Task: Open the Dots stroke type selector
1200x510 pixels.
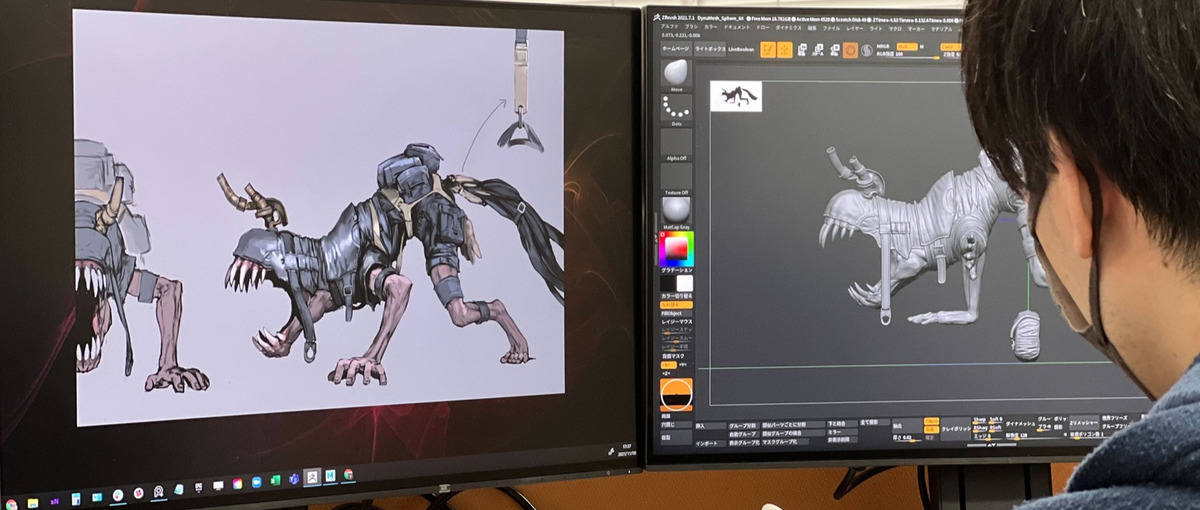Action: (x=677, y=110)
